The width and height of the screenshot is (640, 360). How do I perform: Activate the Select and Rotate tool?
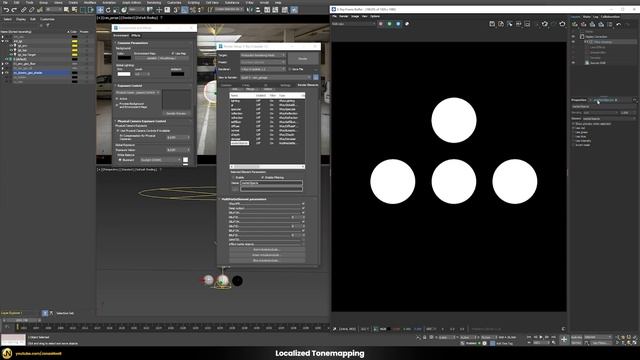pos(108,10)
